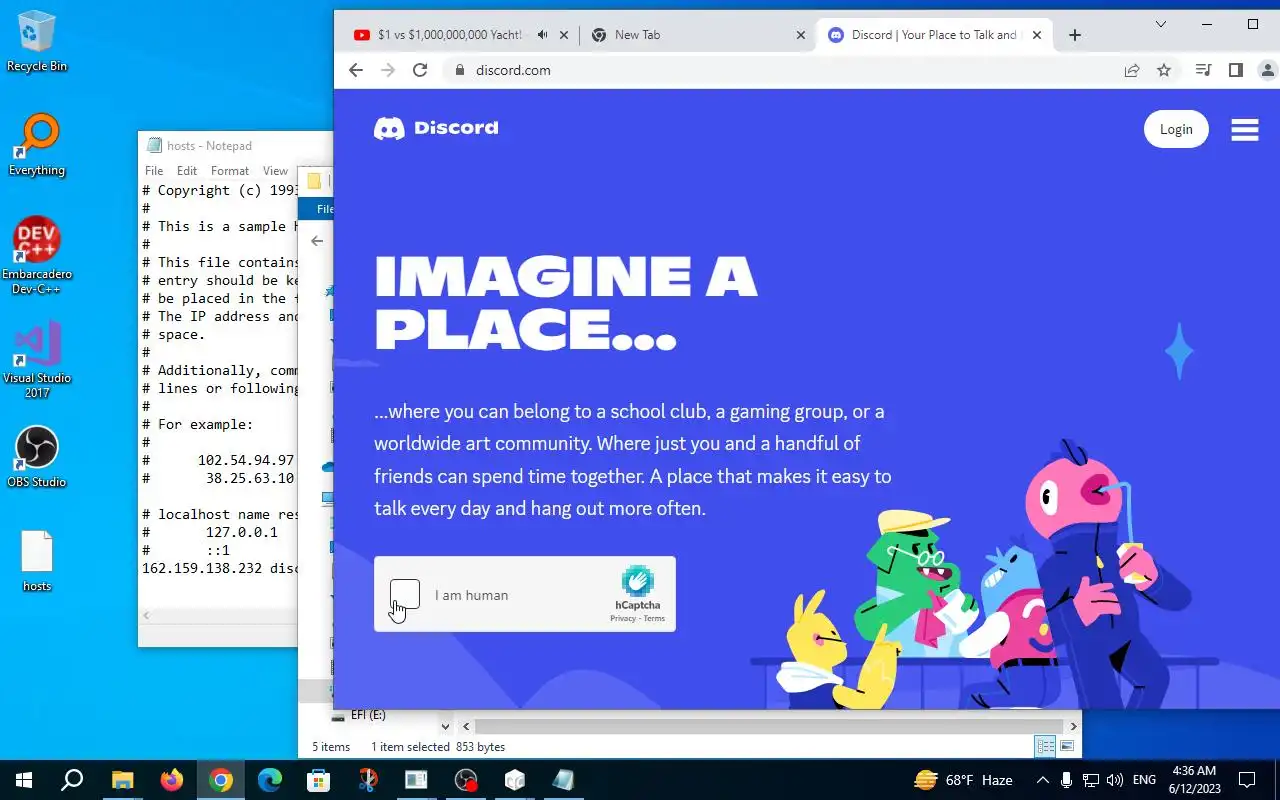The width and height of the screenshot is (1280, 800).
Task: Open the taskbar clock 4:36 AM
Action: coord(1193,780)
